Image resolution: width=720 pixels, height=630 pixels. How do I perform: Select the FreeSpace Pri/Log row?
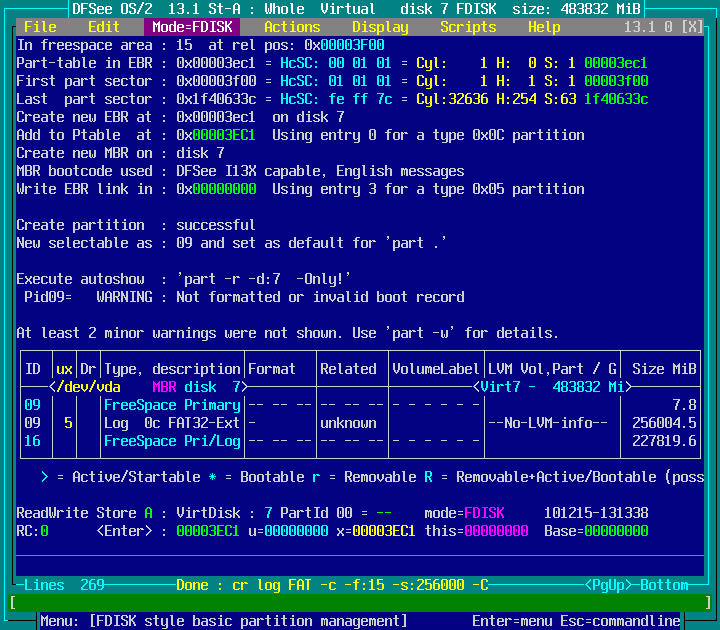pos(172,441)
